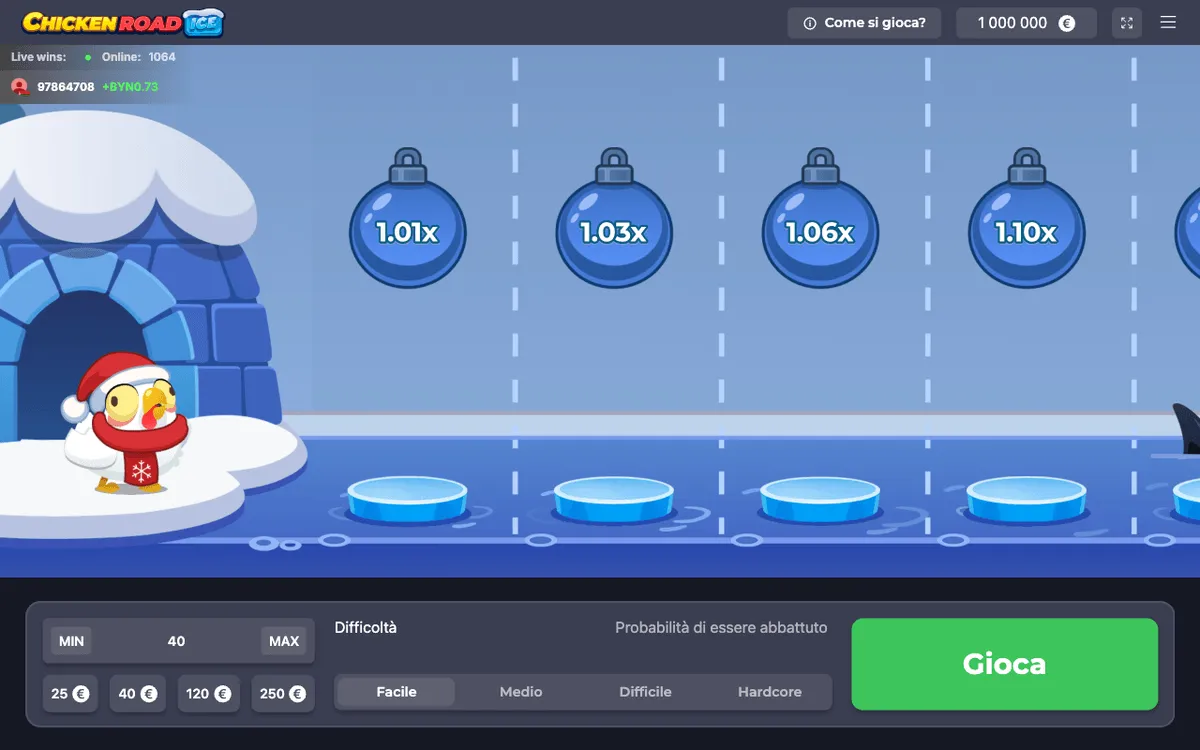
Task: Click the +BYN0.73 win amount
Action: (130, 87)
